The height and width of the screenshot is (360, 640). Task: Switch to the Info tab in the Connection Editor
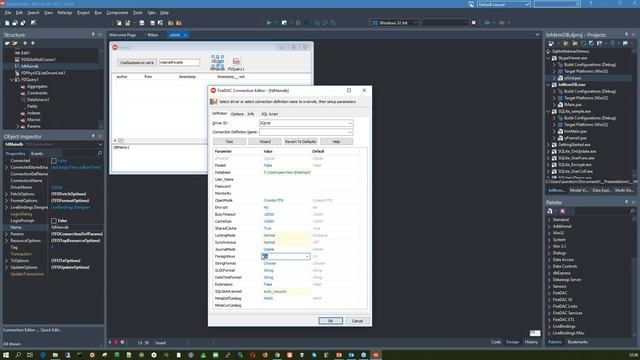pyautogui.click(x=251, y=114)
